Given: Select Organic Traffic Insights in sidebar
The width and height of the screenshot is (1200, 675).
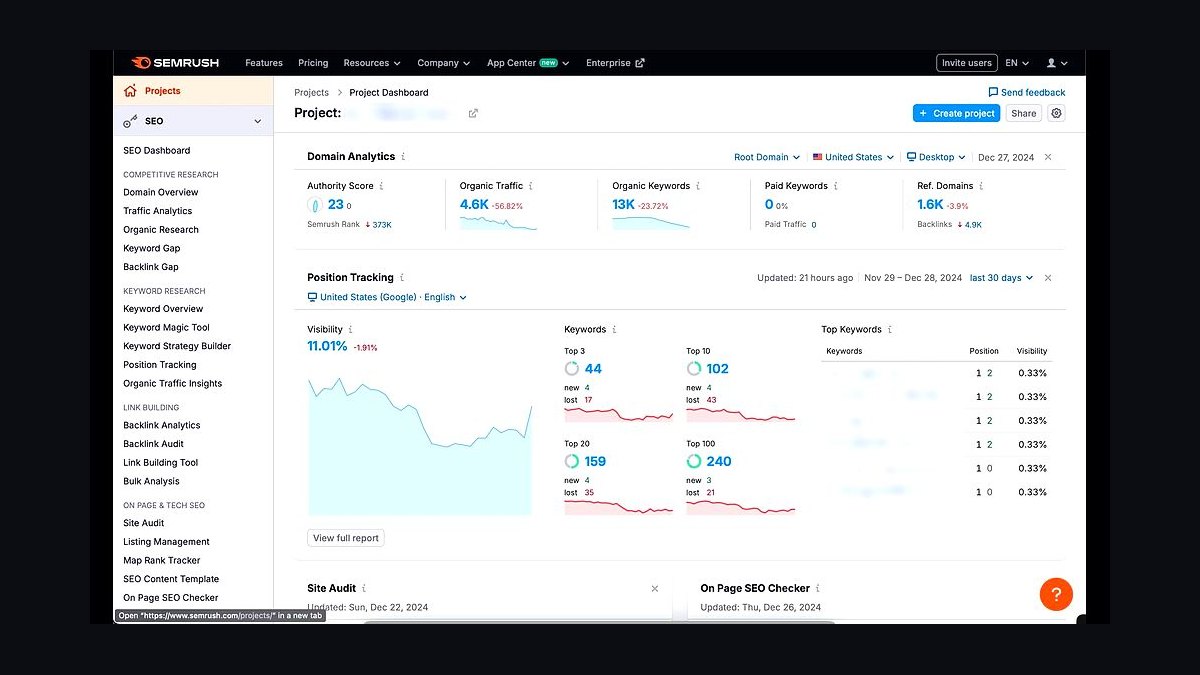Looking at the screenshot, I should 173,384.
